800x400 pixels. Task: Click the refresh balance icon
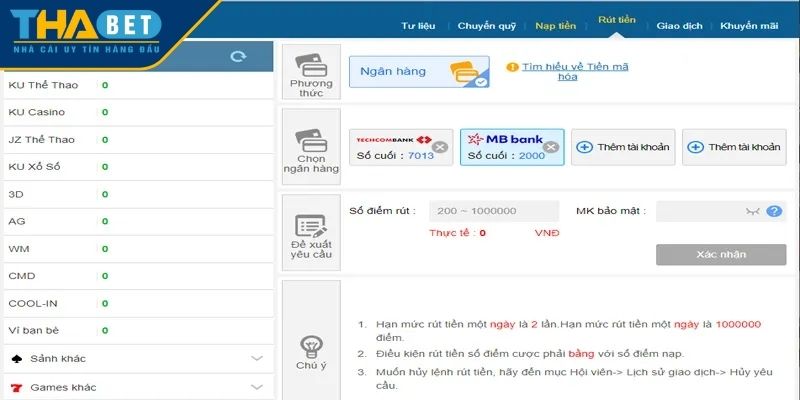click(x=238, y=56)
